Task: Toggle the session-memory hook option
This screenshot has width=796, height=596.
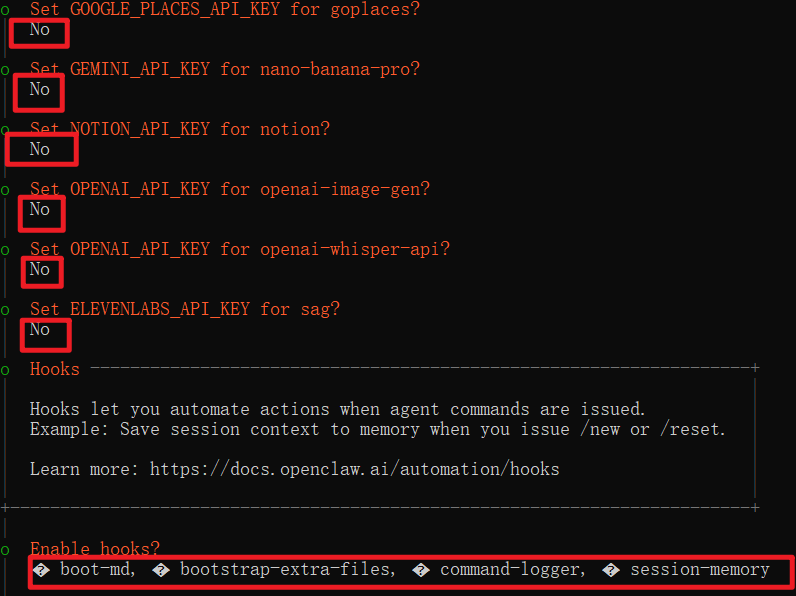Action: [x=686, y=570]
